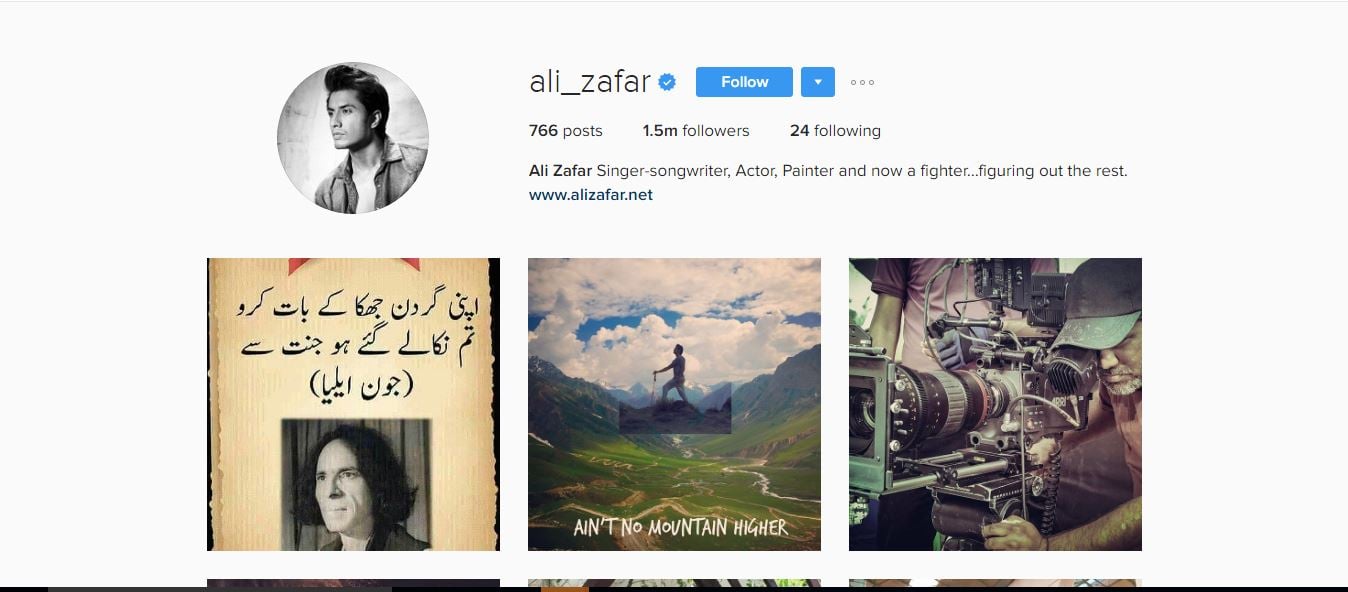The width and height of the screenshot is (1348, 592).
Task: Select the gray horizontal scrollbar thumb
Action: point(220,589)
